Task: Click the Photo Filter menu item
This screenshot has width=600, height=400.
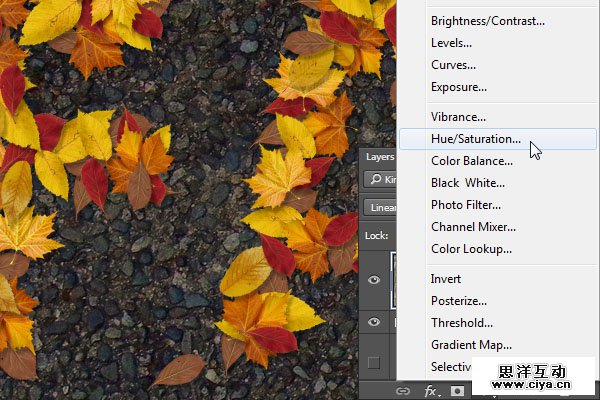Action: coord(466,205)
